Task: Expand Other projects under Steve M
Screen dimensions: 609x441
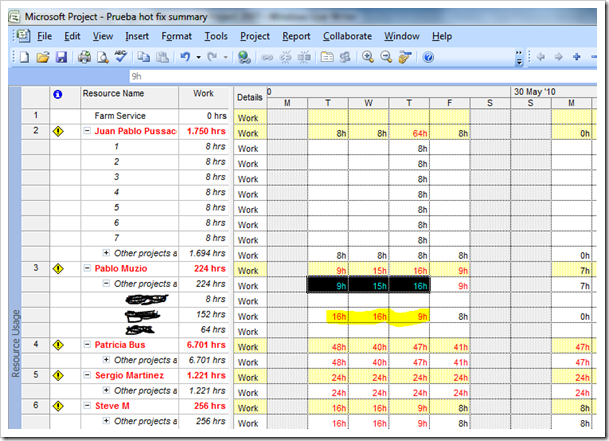Action: click(x=106, y=421)
